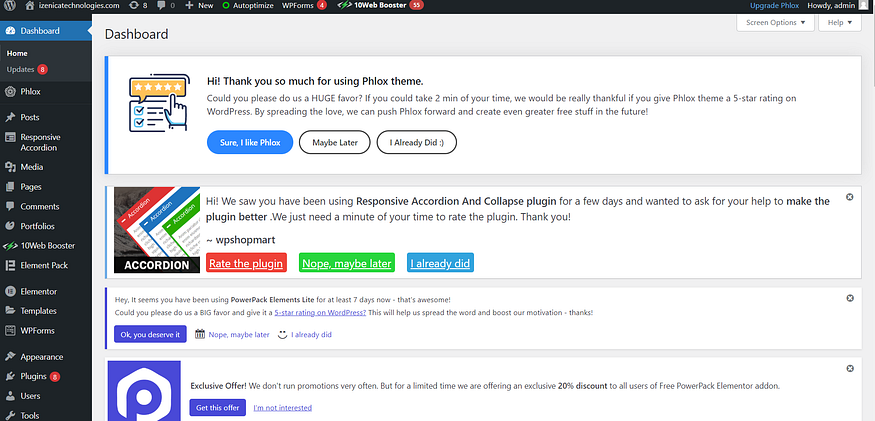Image resolution: width=875 pixels, height=421 pixels.
Task: Click the Portfolios icon in sidebar
Action: [10, 226]
